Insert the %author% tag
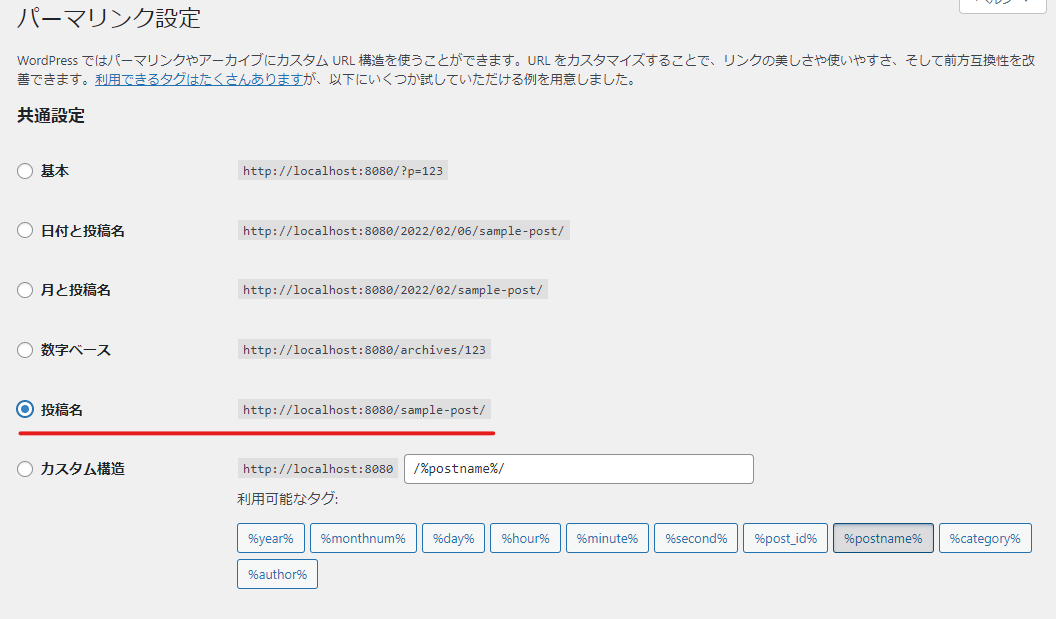Viewport: 1056px width, 619px height. (277, 573)
